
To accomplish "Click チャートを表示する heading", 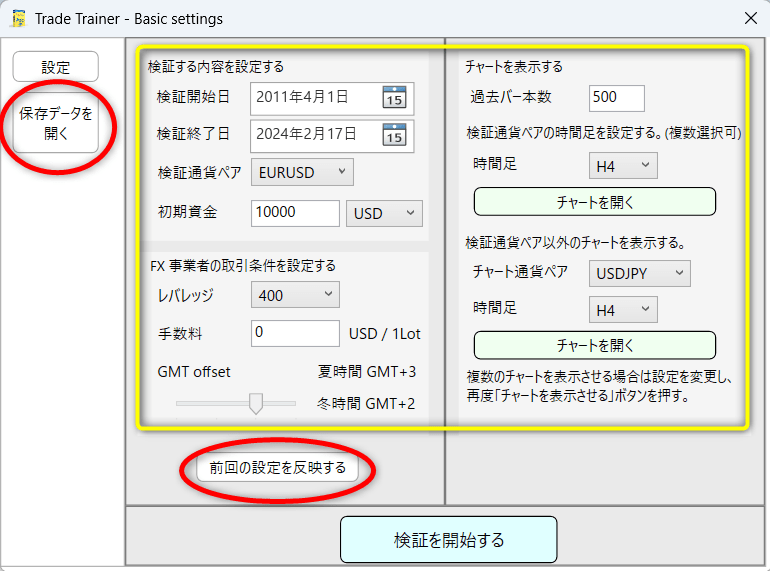I will tap(514, 67).
